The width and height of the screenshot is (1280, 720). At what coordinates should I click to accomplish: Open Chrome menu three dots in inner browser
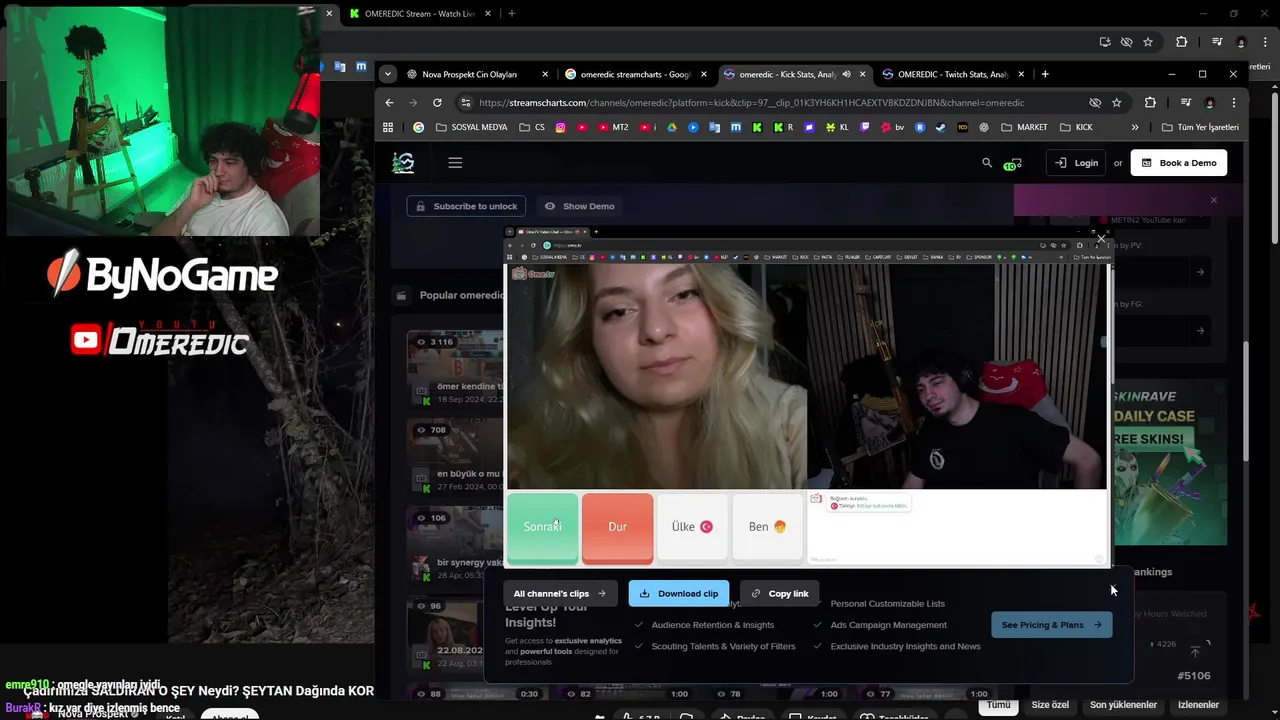1234,102
